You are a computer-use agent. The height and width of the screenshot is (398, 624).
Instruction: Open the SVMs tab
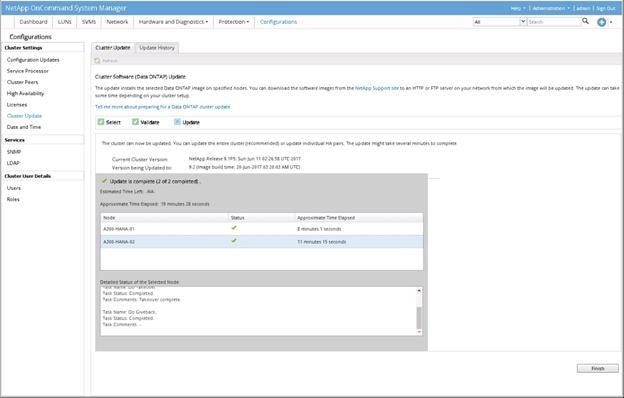89,22
